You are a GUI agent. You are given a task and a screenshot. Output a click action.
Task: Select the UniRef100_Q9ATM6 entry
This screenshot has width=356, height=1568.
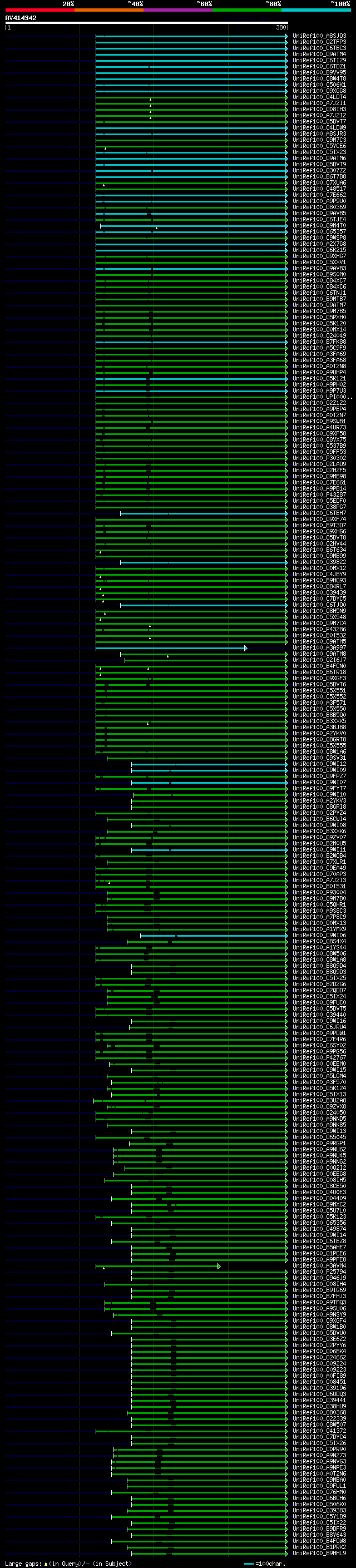pyautogui.click(x=319, y=159)
